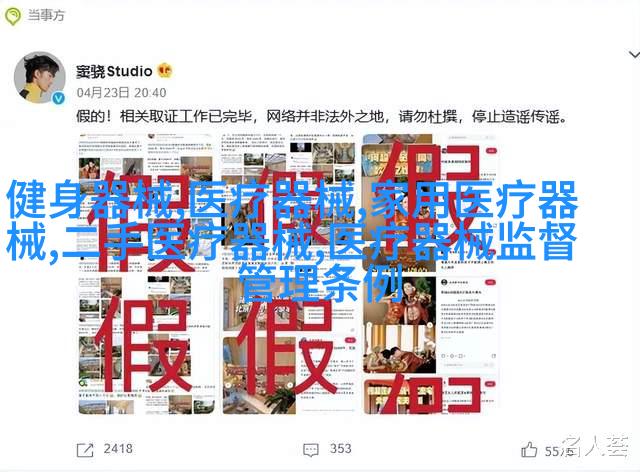Image resolution: width=640 pixels, height=472 pixels.
Task: Click the 当事方 label text
Action: 46,16
